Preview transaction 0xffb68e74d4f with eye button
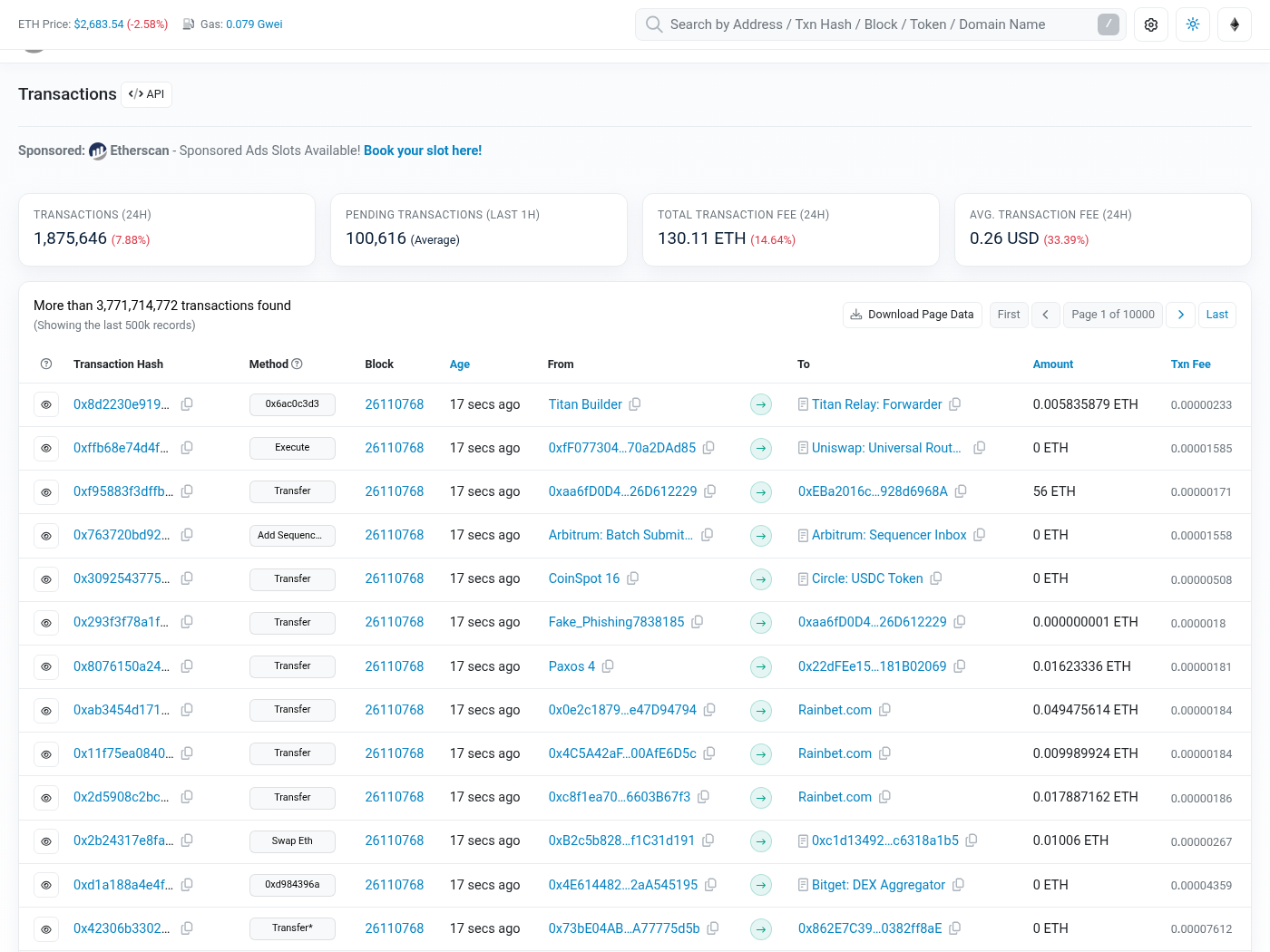 (x=46, y=449)
